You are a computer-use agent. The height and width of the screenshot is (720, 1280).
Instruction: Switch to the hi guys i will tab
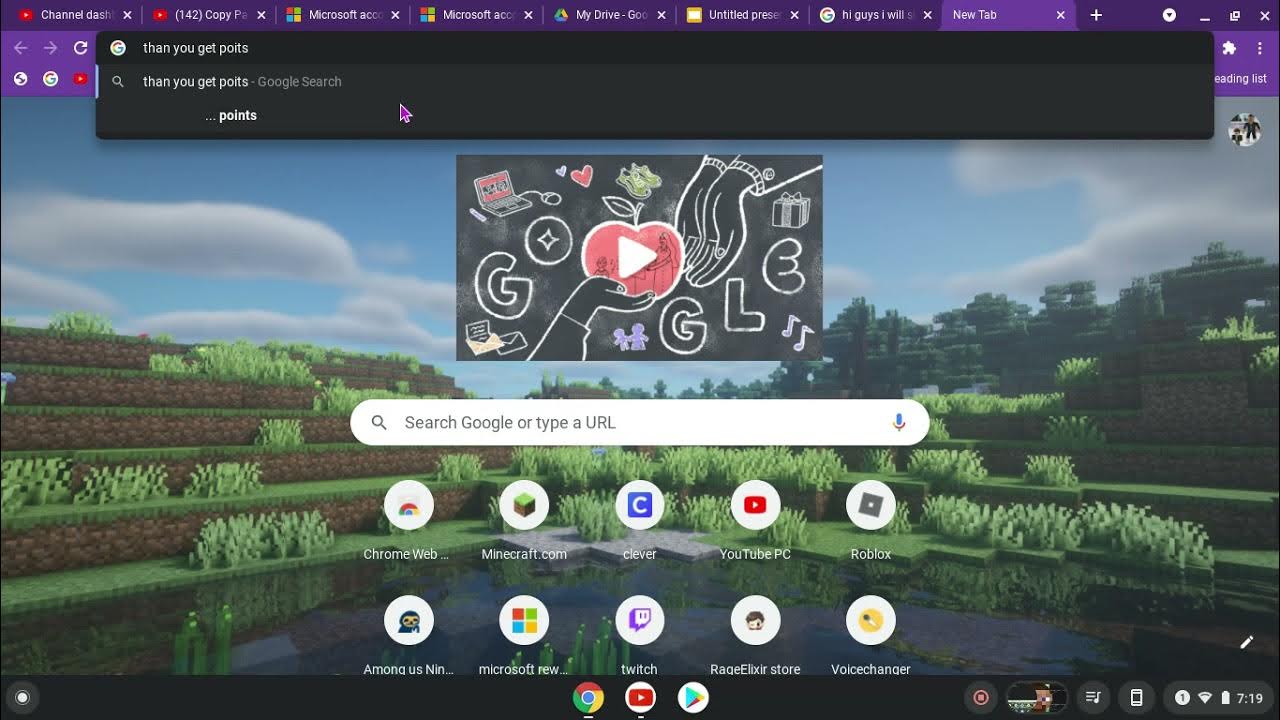click(876, 15)
